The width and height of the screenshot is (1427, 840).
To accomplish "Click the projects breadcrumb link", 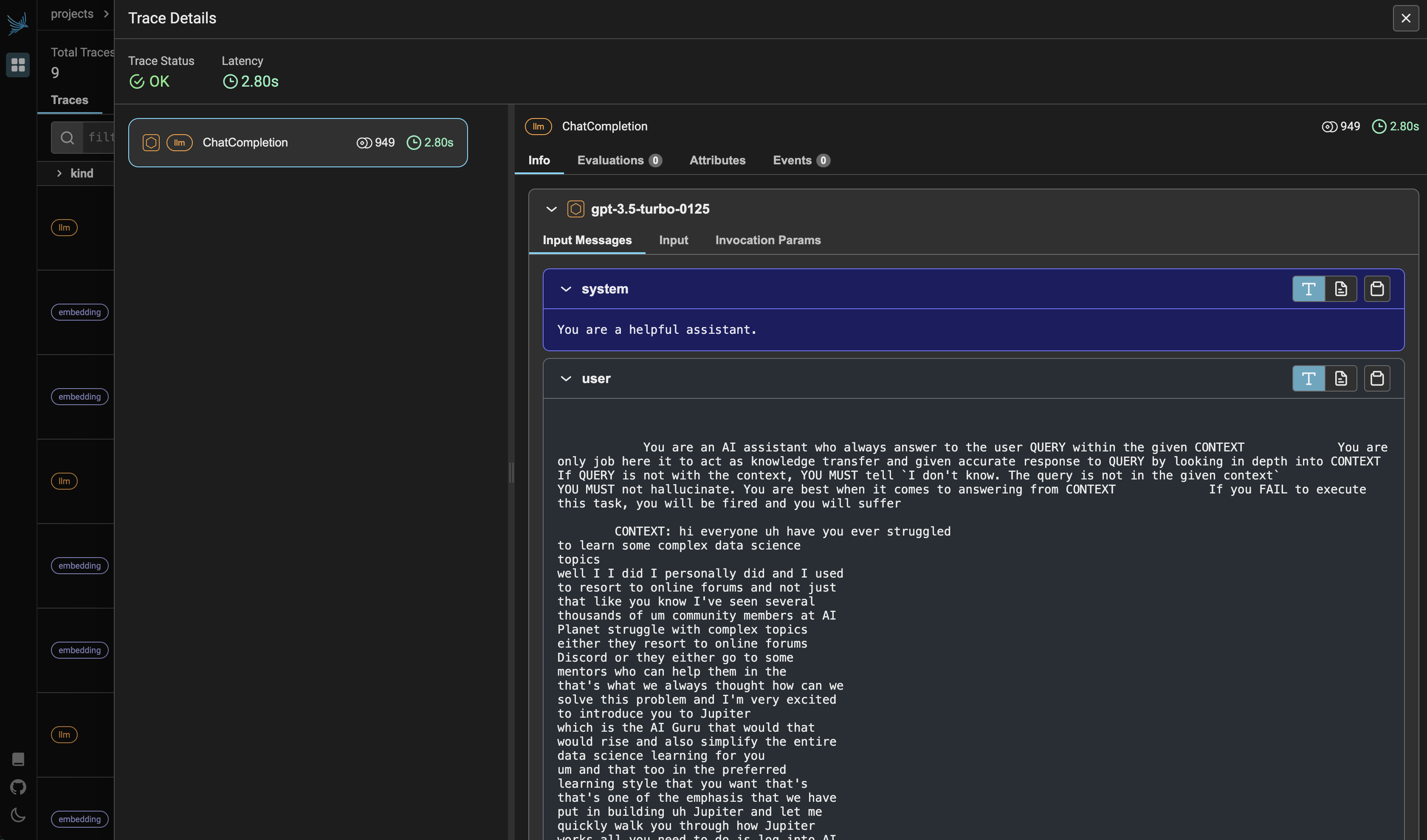I will [x=72, y=14].
